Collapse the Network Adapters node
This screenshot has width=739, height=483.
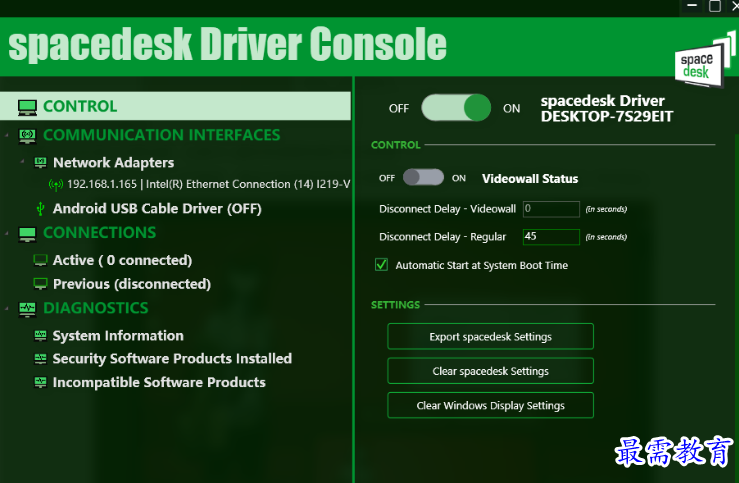point(22,162)
